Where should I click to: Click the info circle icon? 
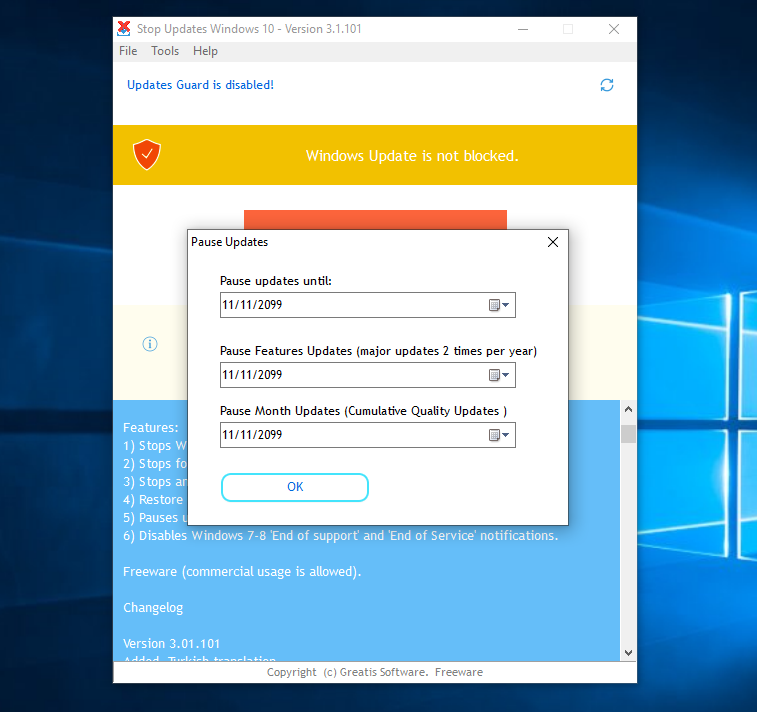coord(150,344)
